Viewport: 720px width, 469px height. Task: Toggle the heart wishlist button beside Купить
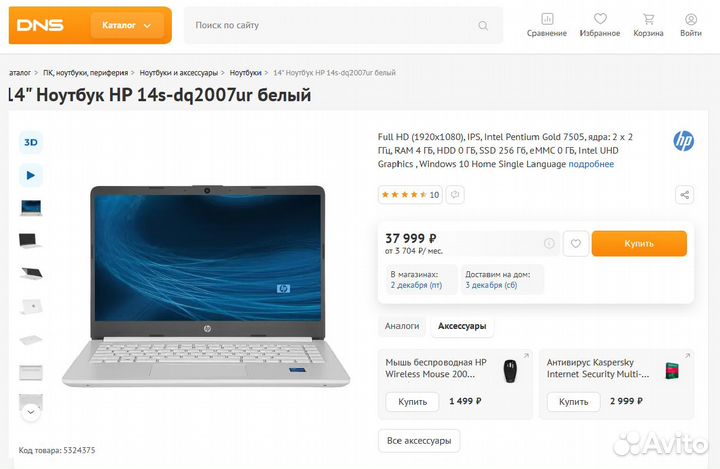coord(576,243)
